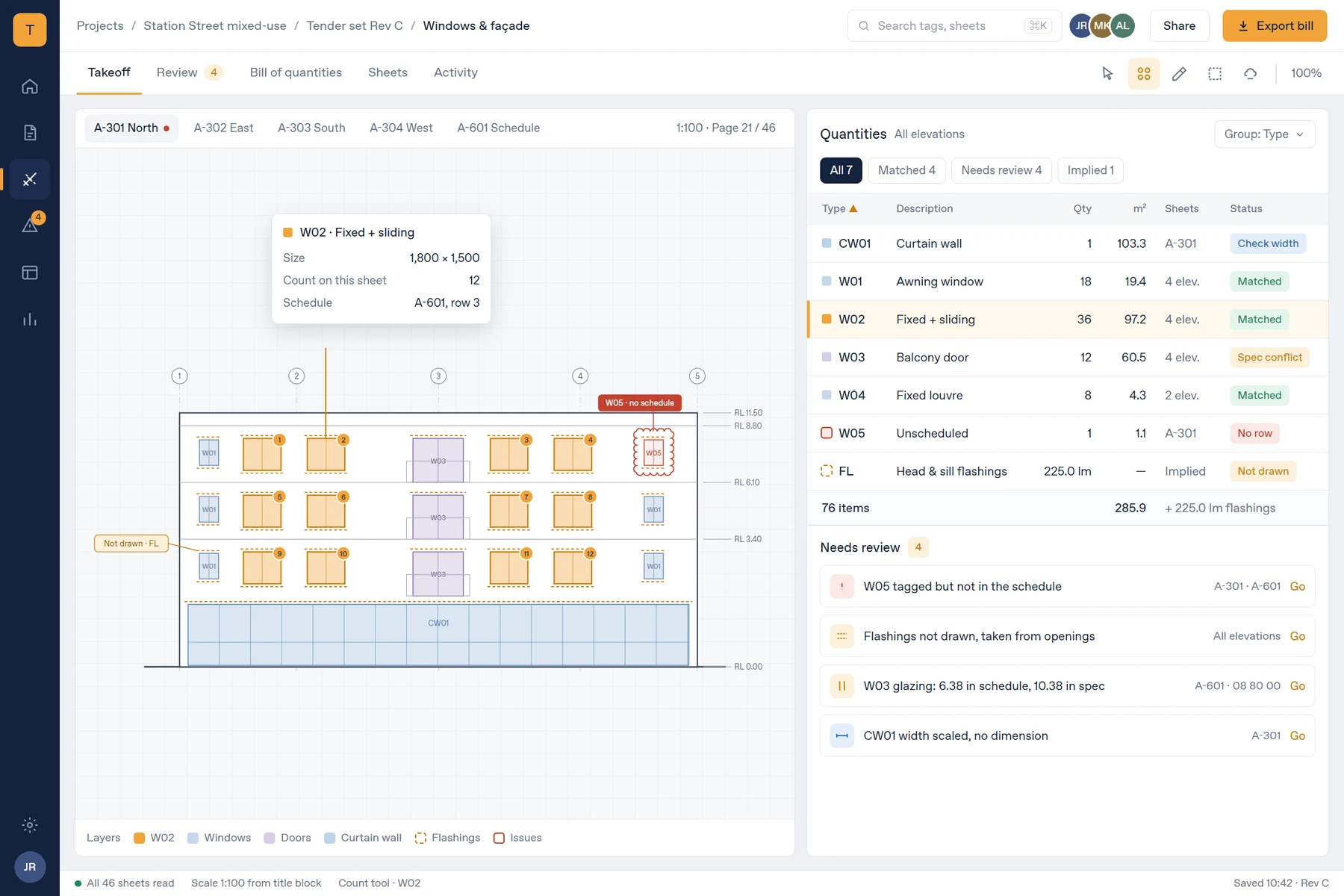The width and height of the screenshot is (1344, 896).
Task: Open the Group: Type dropdown
Action: (x=1264, y=134)
